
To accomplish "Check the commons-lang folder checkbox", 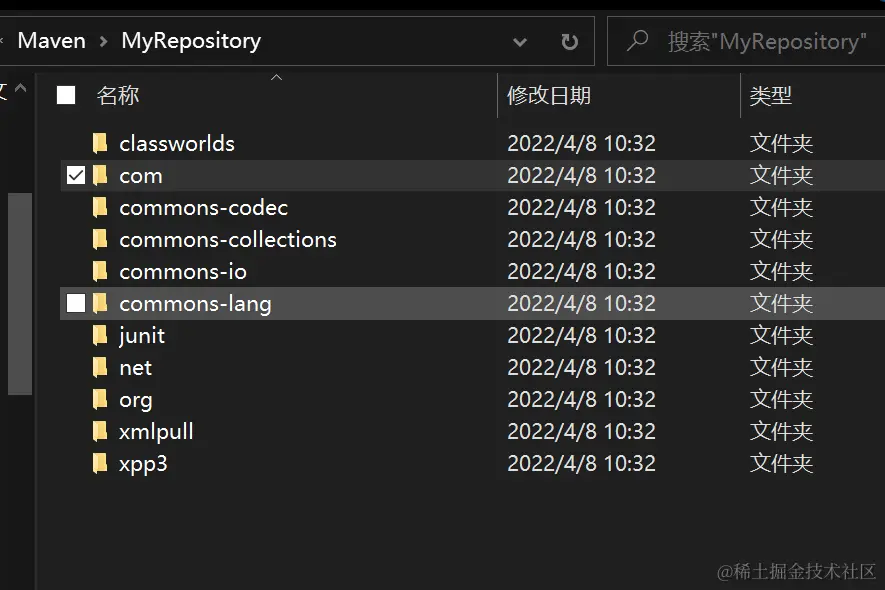I will [x=76, y=303].
